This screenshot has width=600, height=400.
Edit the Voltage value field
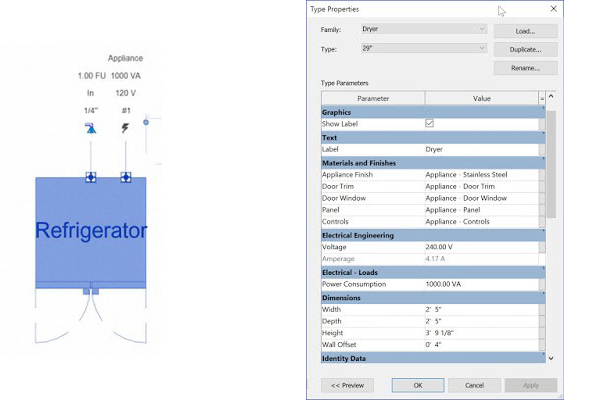(480, 246)
